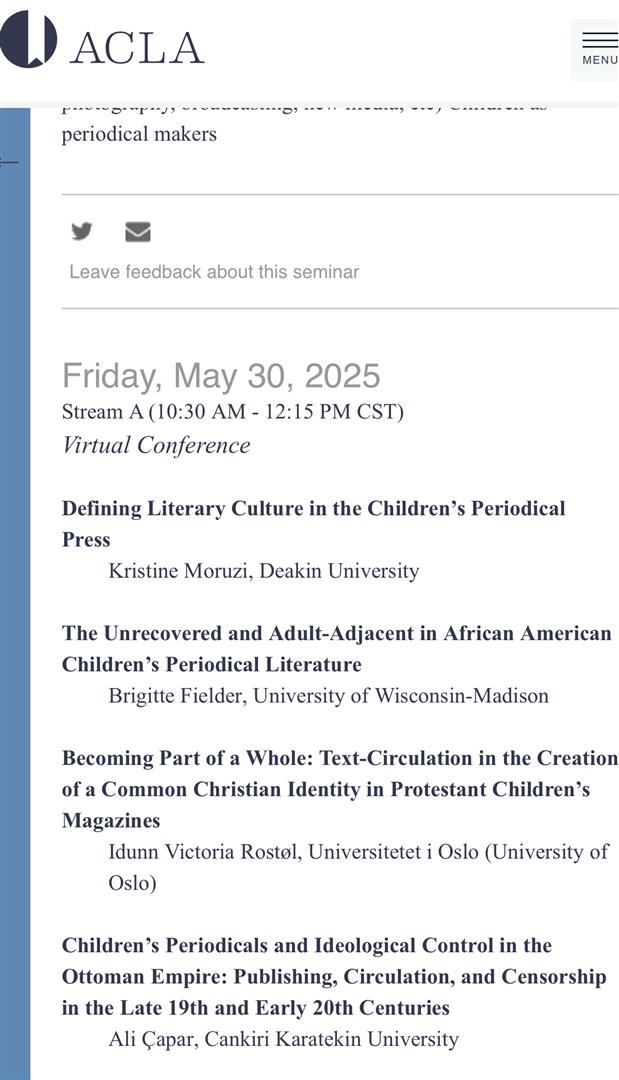Click Leave feedback about this seminar
Viewport: 619px width, 1080px height.
[x=214, y=272]
